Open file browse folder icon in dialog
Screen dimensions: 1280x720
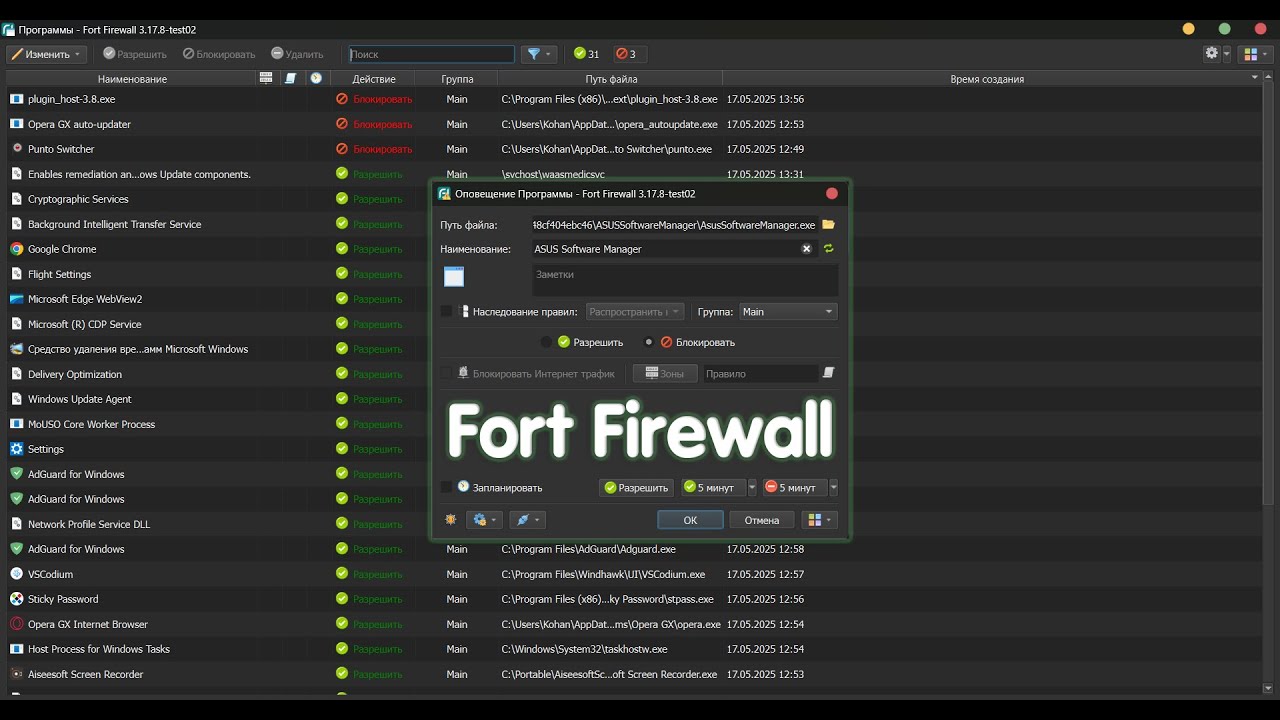828,225
